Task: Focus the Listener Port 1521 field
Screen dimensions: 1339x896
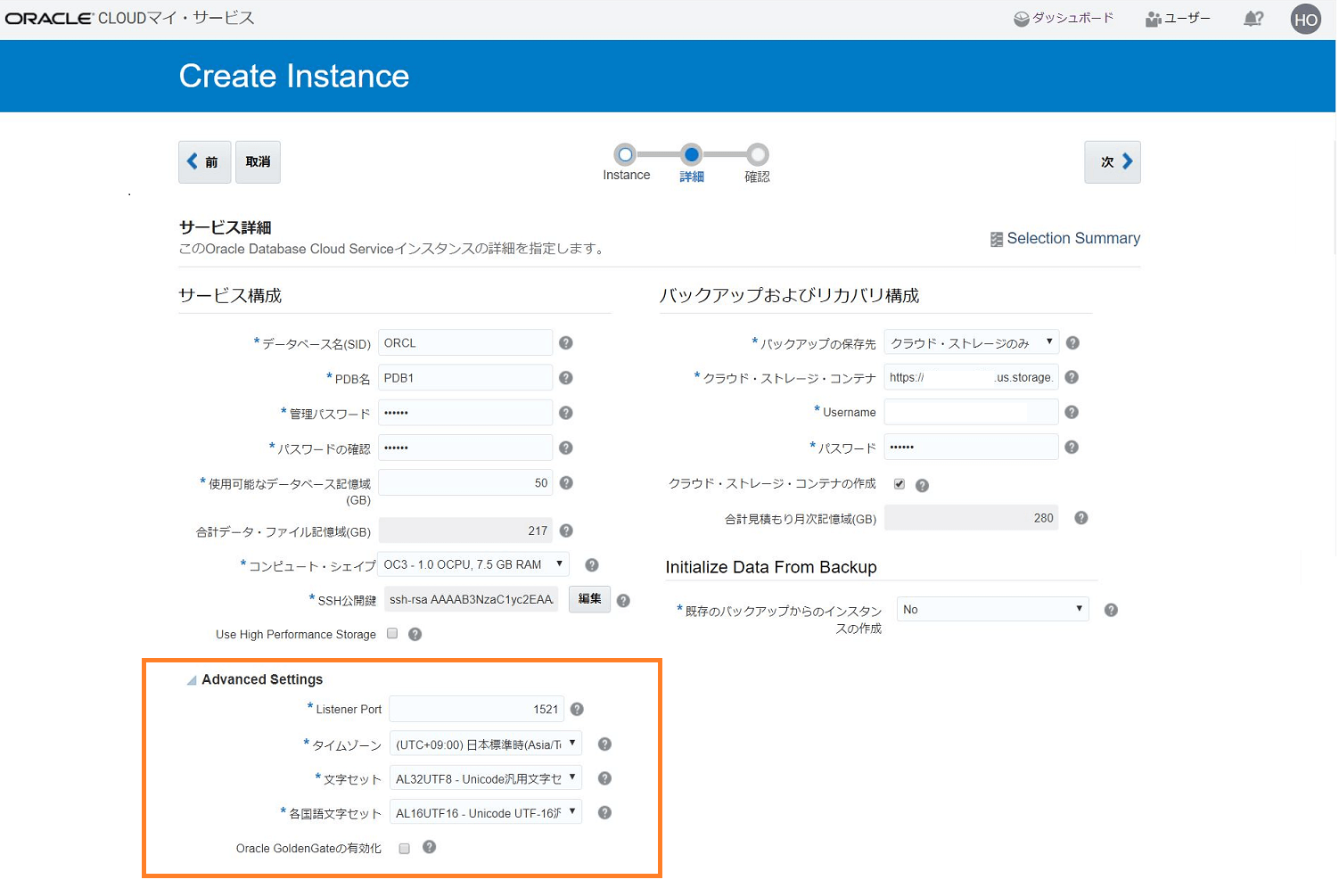Action: [x=477, y=709]
